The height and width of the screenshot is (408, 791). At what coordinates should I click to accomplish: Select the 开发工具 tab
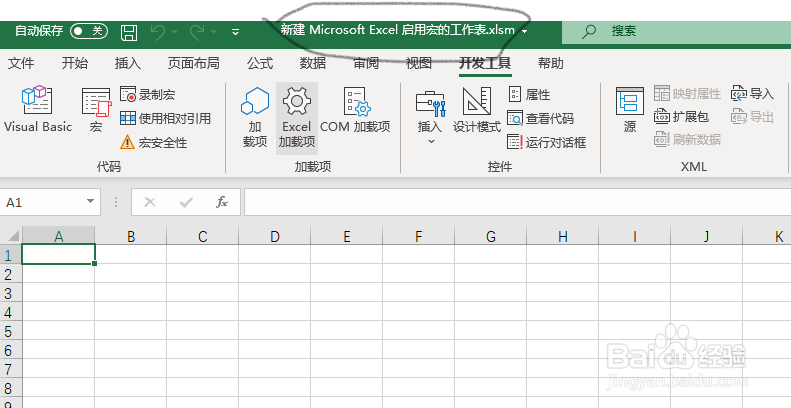(485, 63)
